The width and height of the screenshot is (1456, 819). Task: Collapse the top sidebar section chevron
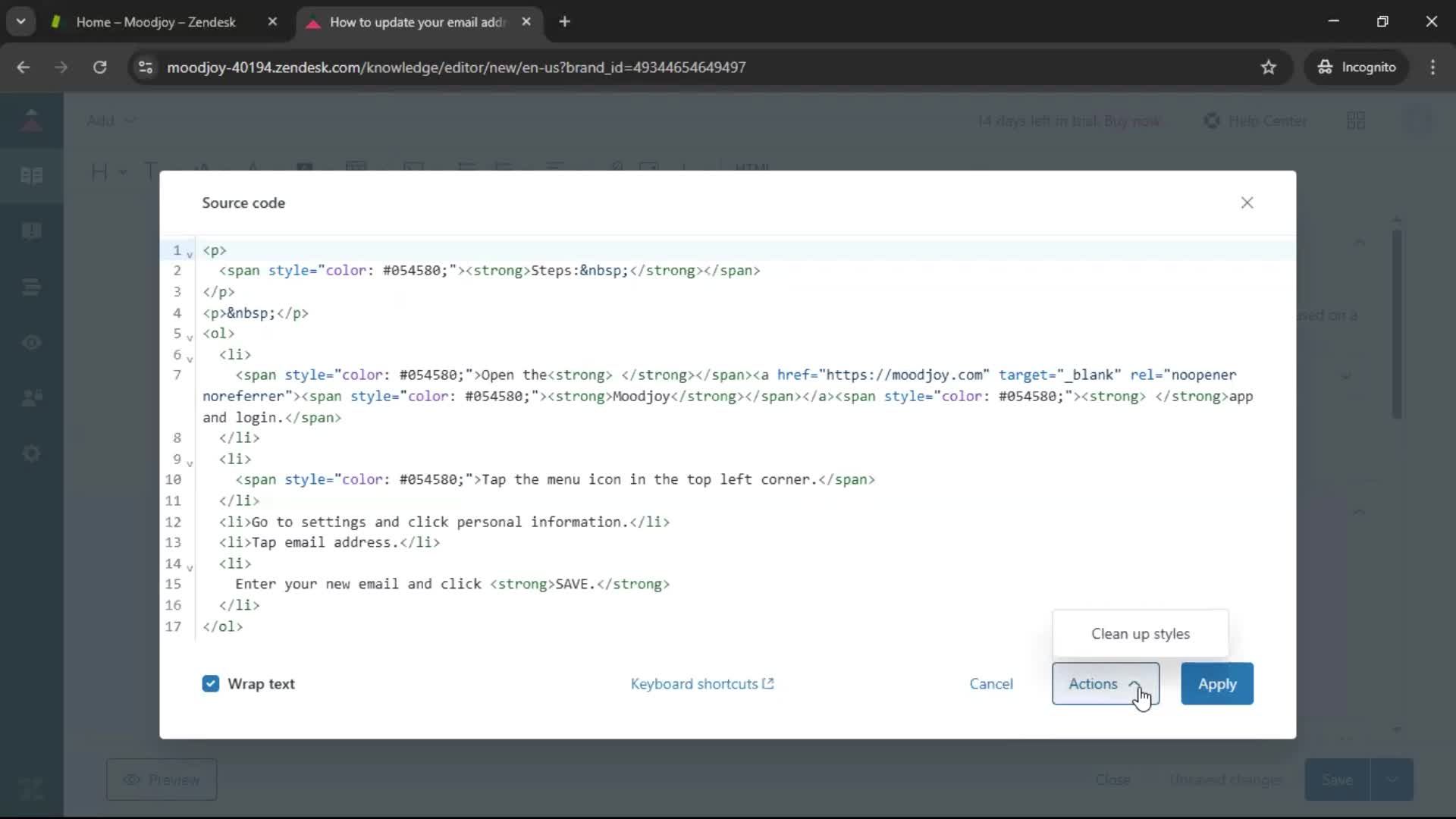1359,242
